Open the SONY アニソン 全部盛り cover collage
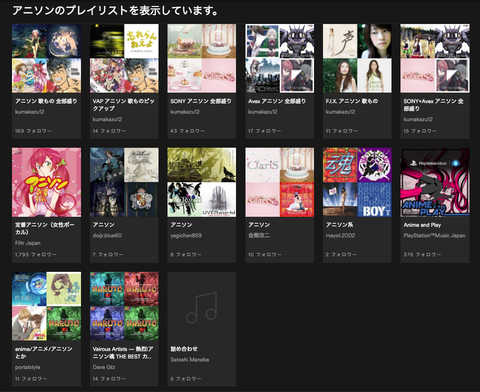 202,58
